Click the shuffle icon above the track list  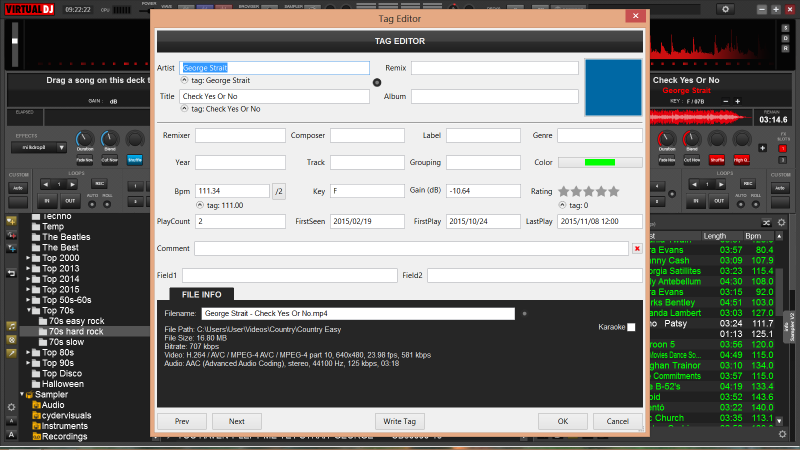click(x=766, y=221)
